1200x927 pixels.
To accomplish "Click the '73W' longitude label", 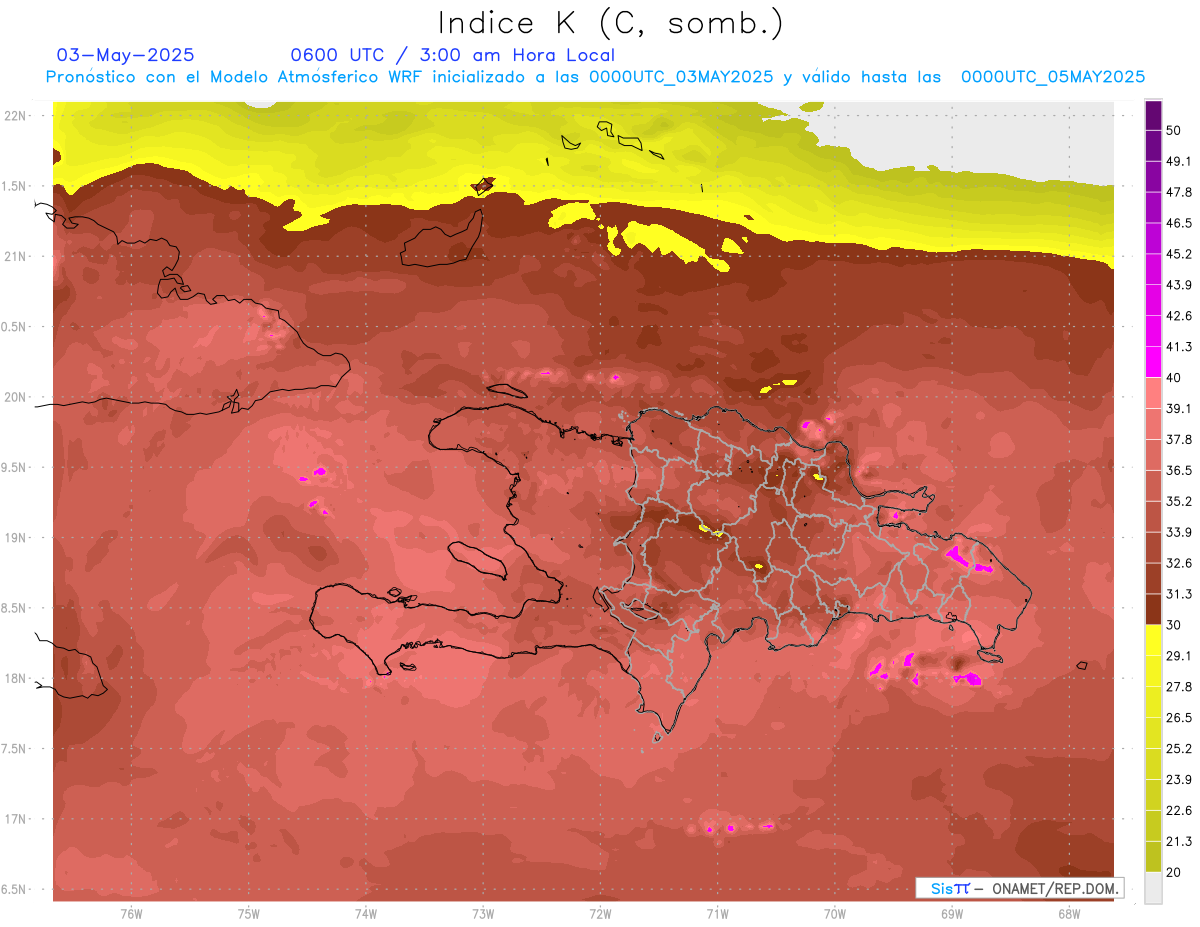I will tap(483, 914).
